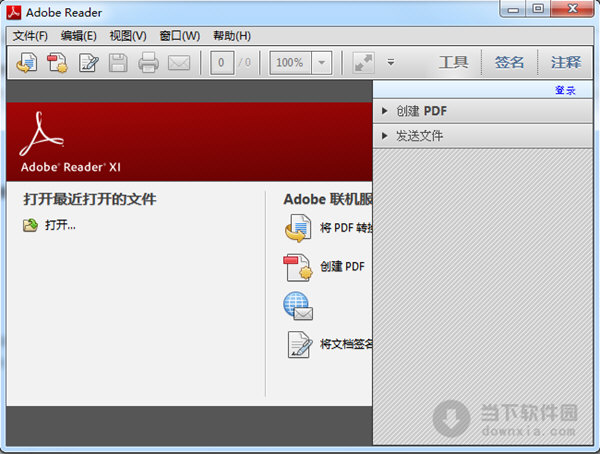
Task: Click the convert PDF icon under online services
Action: pos(298,228)
